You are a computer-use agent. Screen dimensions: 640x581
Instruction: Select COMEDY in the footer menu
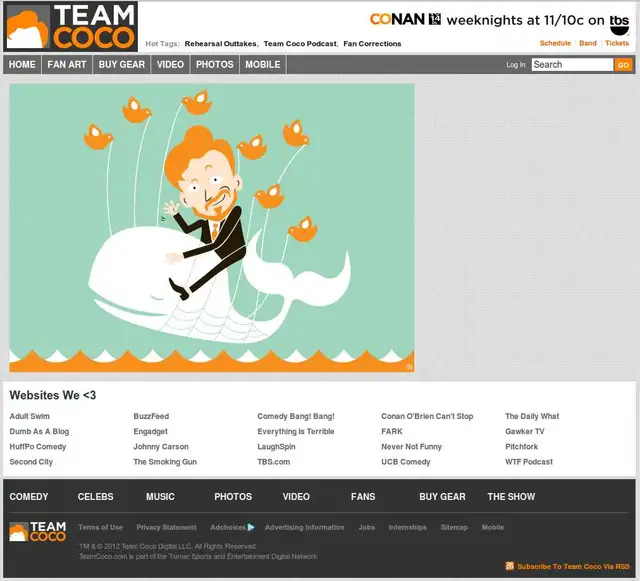[x=29, y=496]
